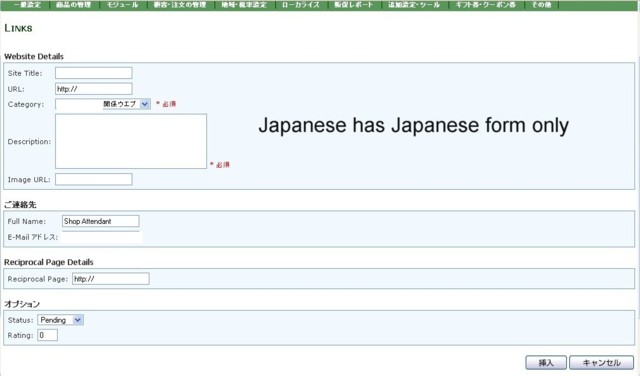Click the 挿入 insert button

point(546,363)
